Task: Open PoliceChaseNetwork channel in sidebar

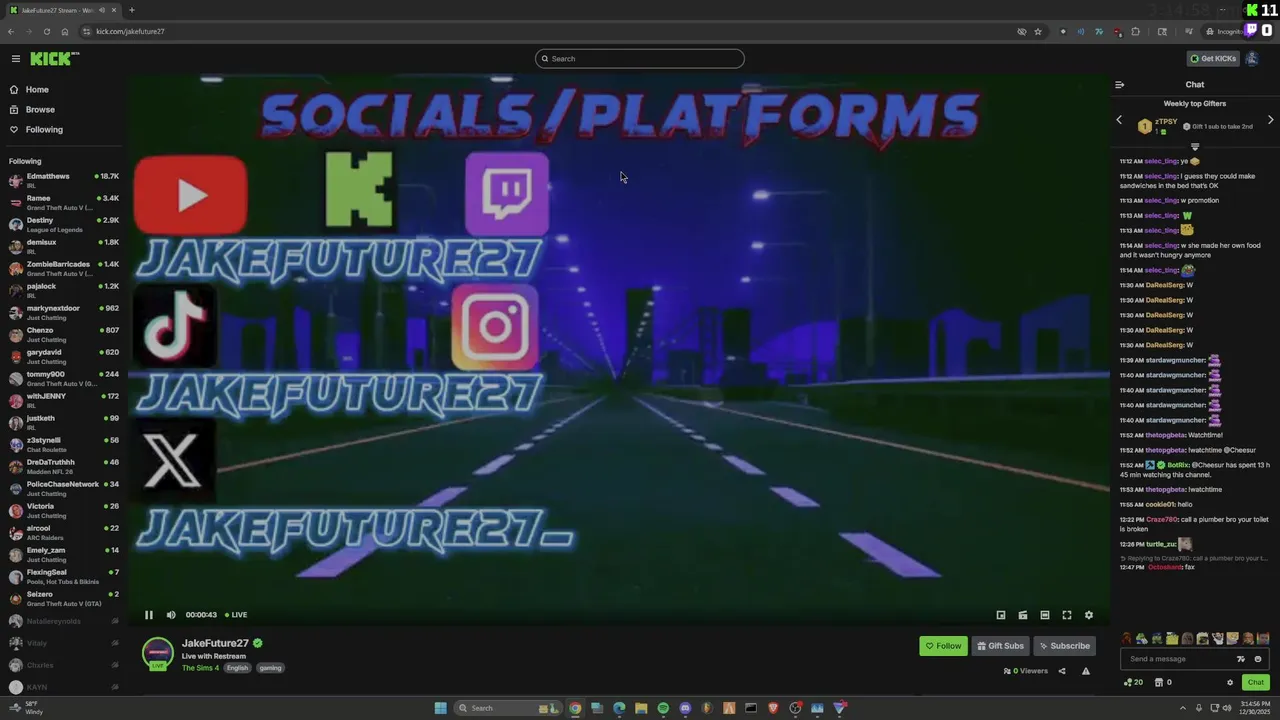Action: 64,488
